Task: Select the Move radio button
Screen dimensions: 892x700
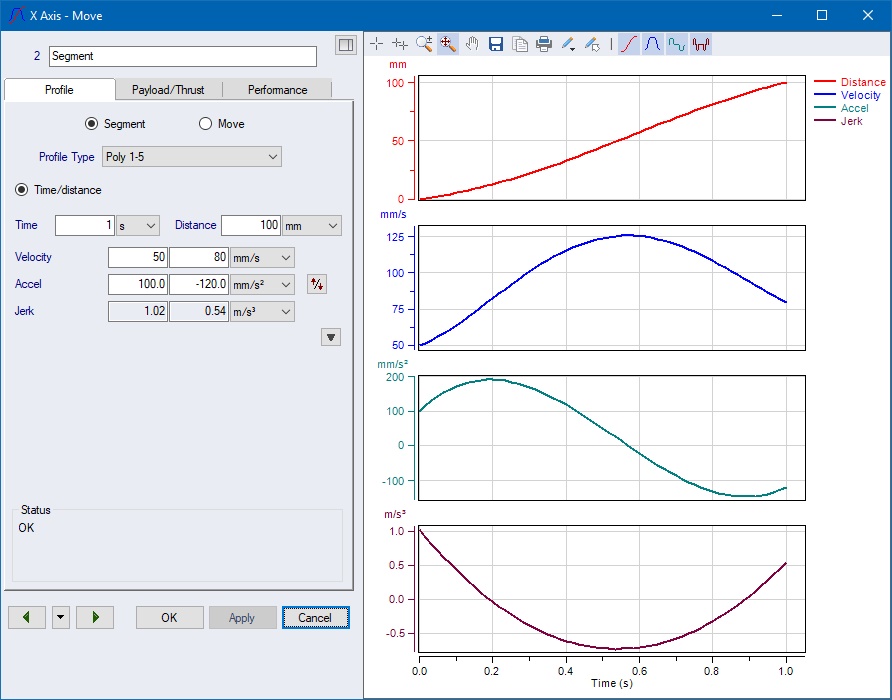Action: 206,124
